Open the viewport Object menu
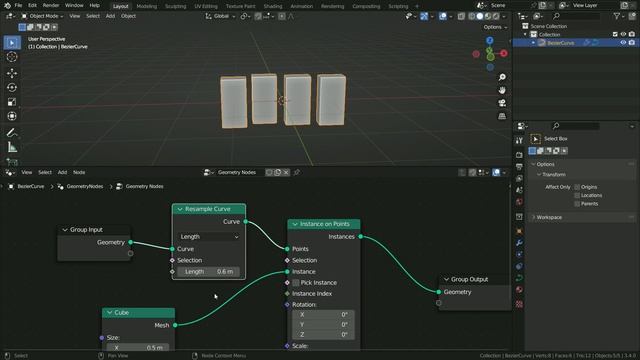Image resolution: width=640 pixels, height=360 pixels. click(x=128, y=16)
